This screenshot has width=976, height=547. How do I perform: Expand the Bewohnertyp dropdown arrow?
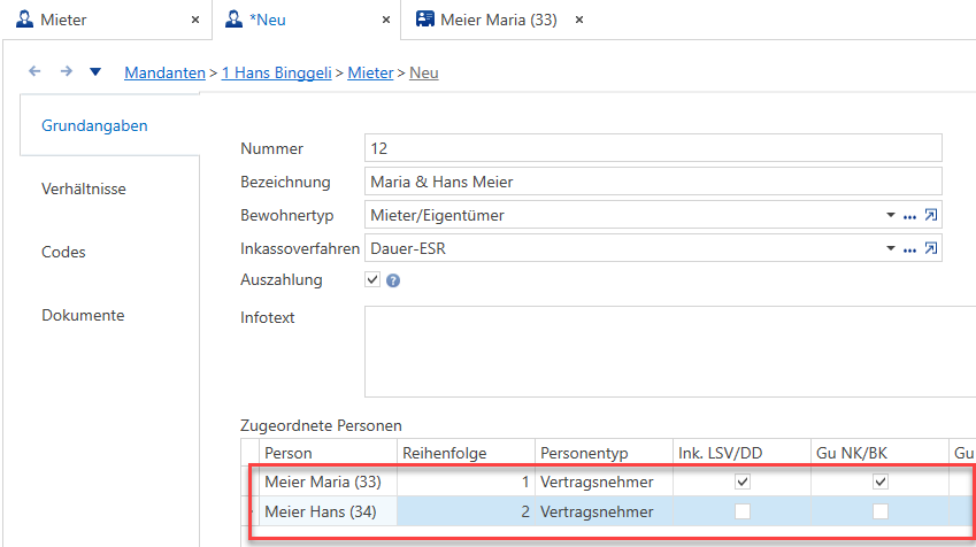[x=891, y=215]
